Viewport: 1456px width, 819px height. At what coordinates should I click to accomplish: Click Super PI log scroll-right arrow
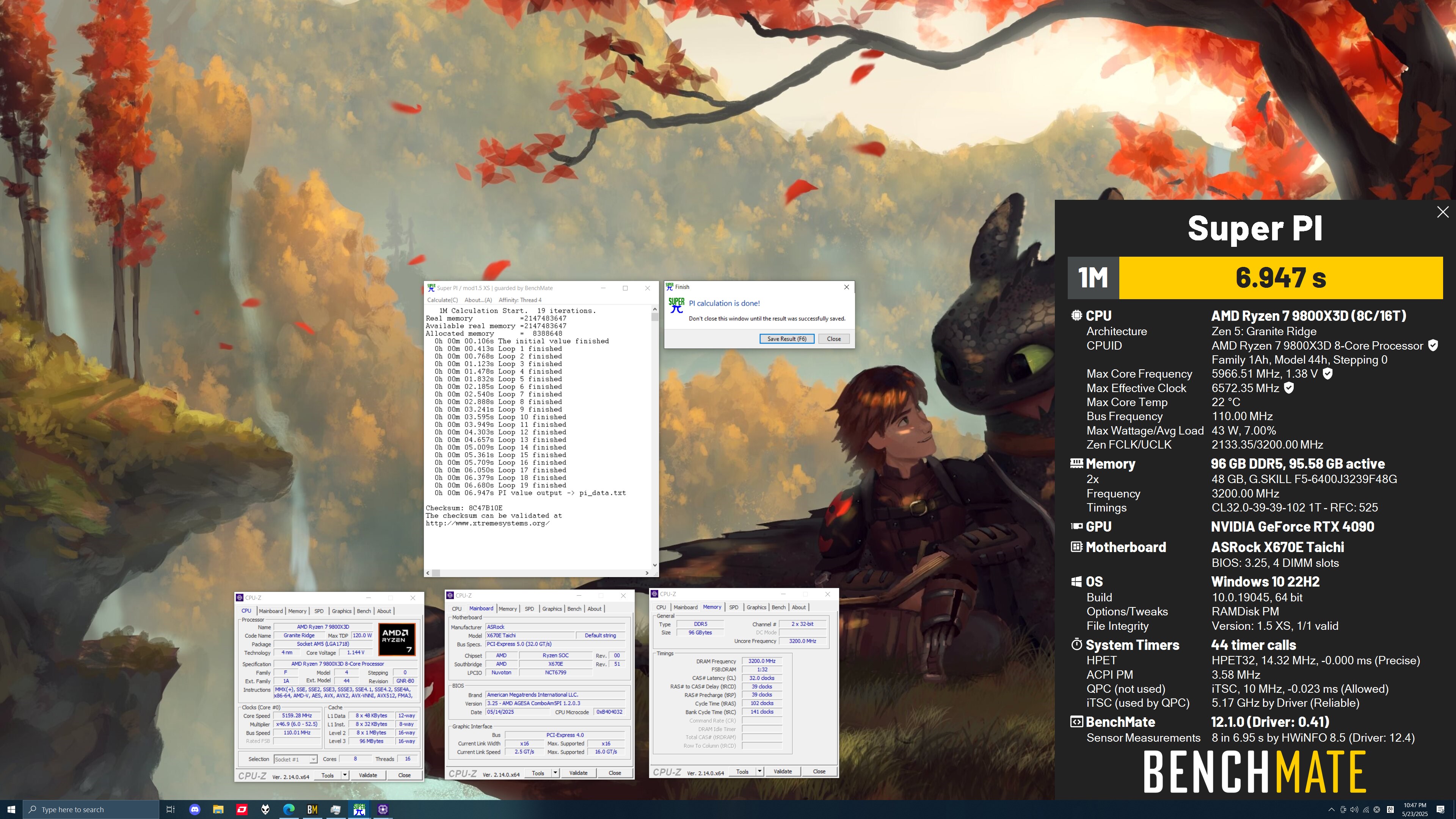click(x=646, y=573)
